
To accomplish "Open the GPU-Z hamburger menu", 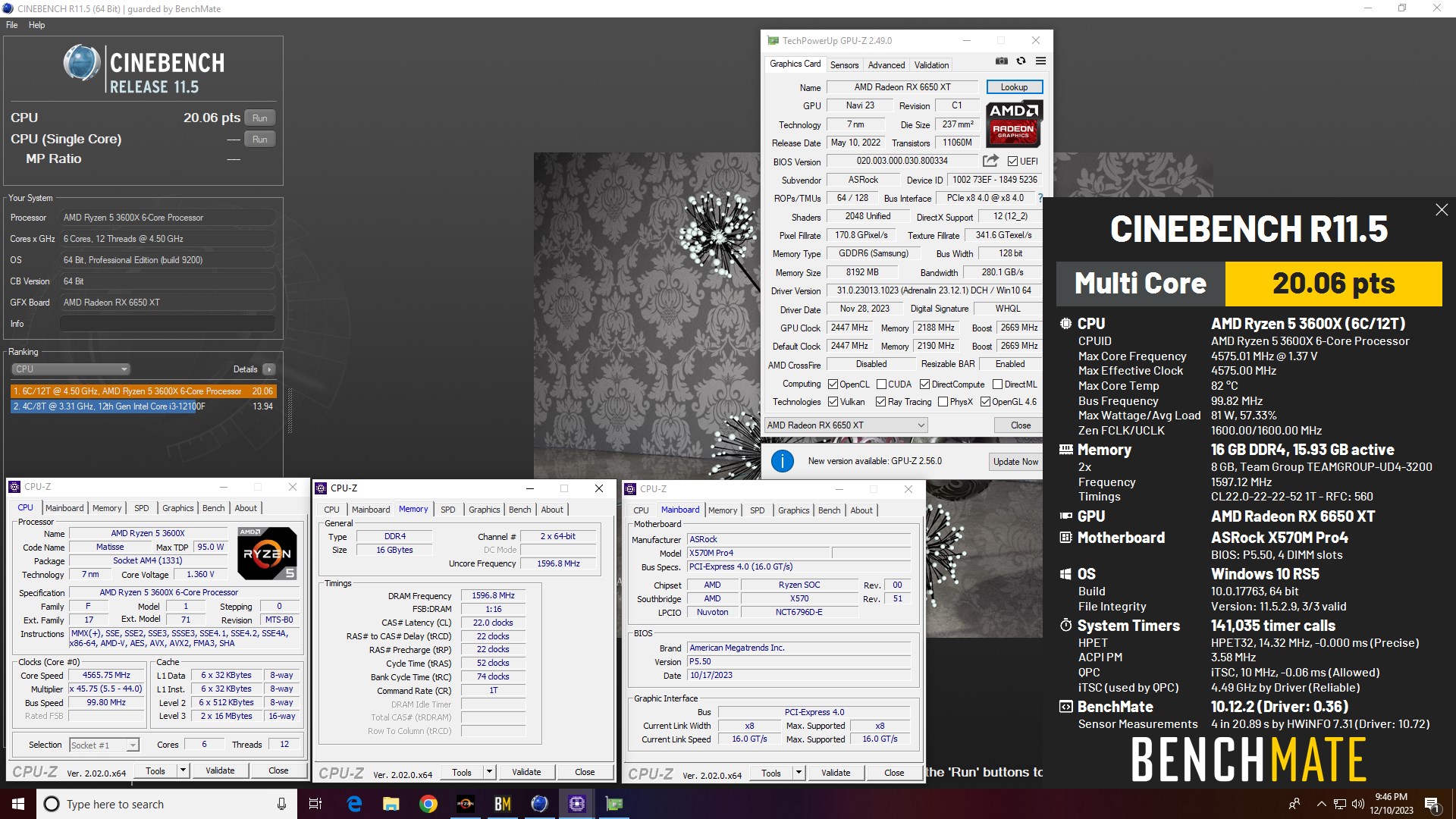I will [1040, 61].
